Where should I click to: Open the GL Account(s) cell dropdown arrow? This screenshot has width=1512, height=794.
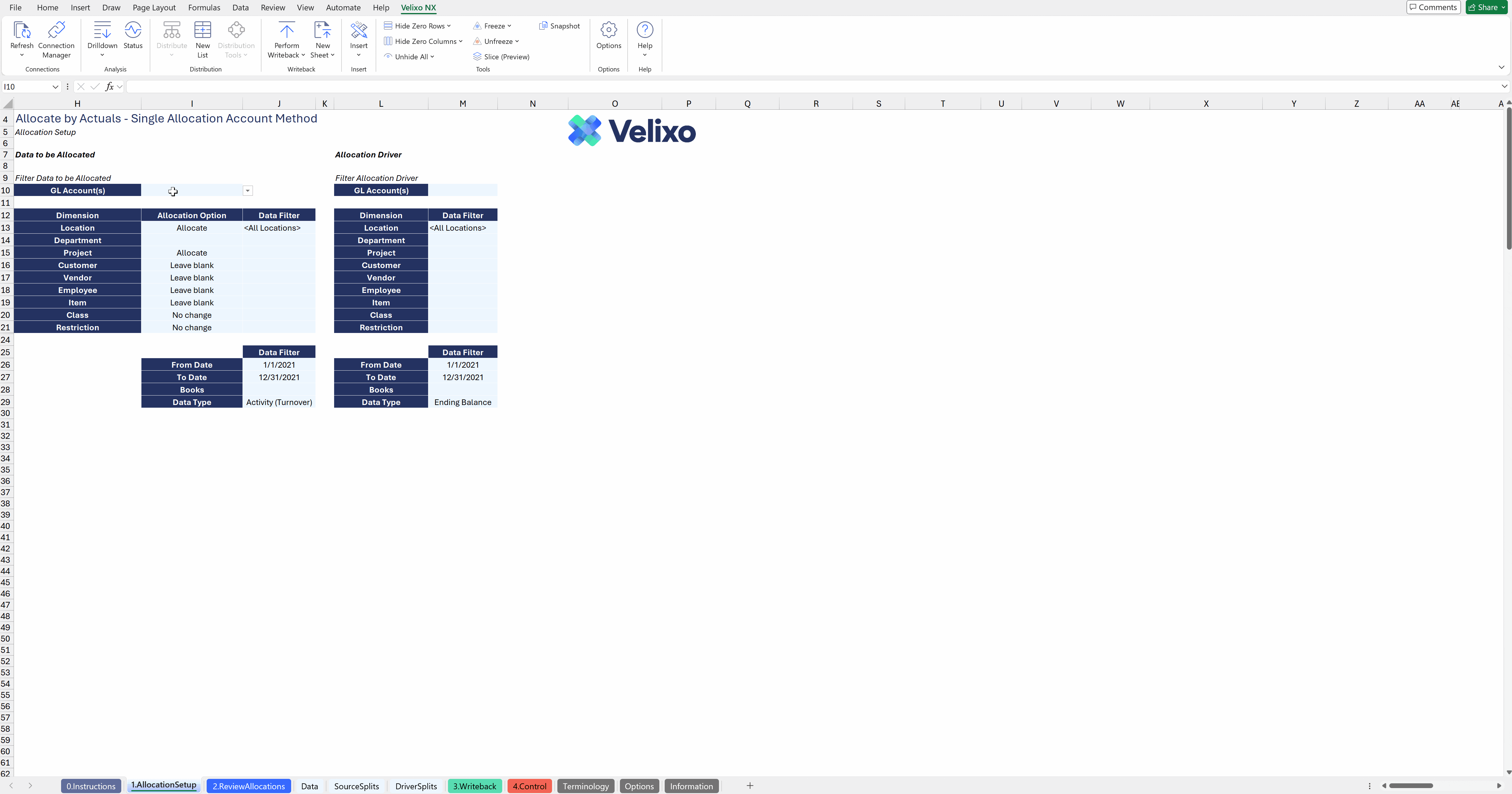coord(248,191)
